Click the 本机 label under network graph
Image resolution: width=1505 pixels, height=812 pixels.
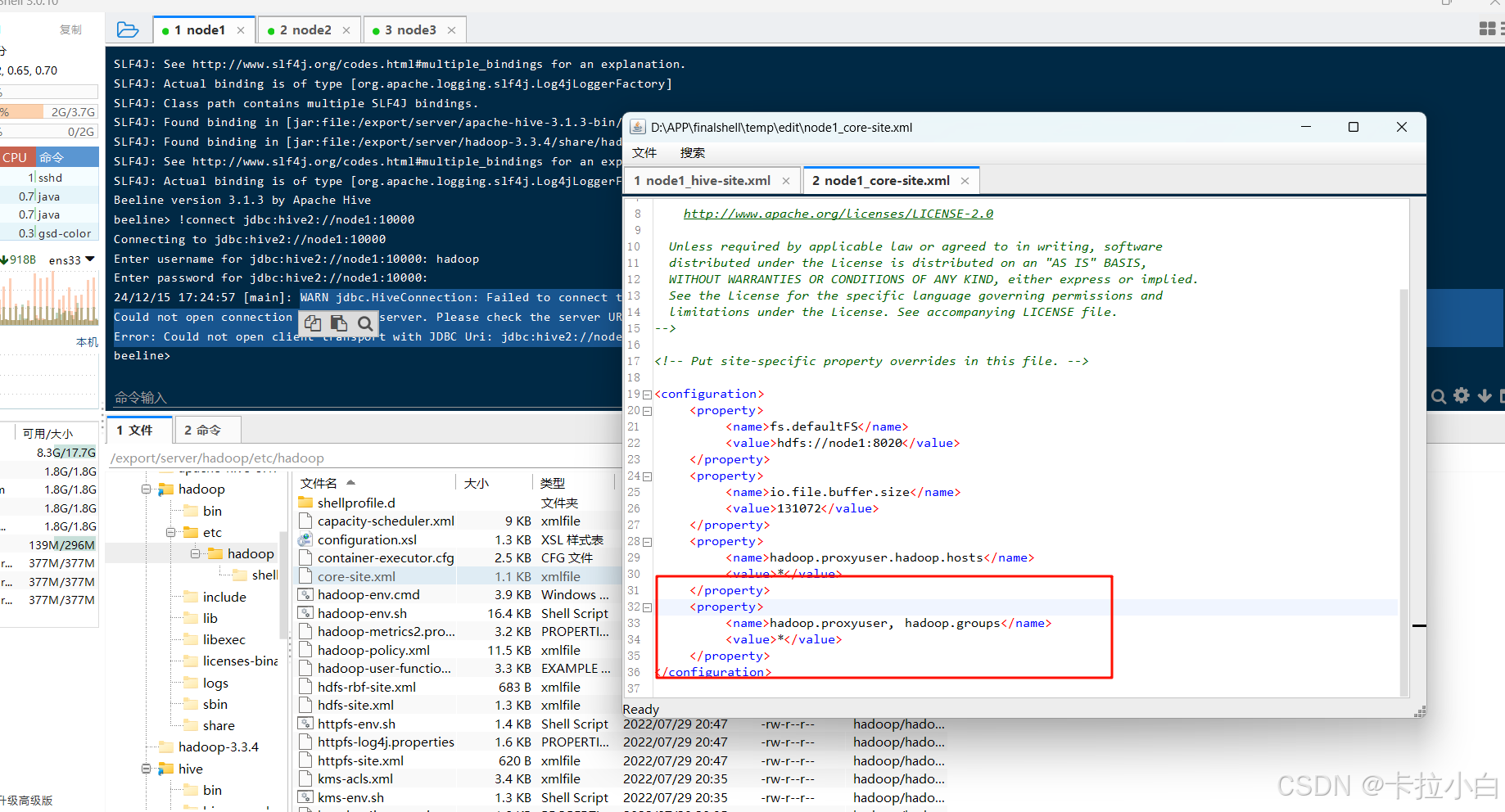[x=87, y=342]
